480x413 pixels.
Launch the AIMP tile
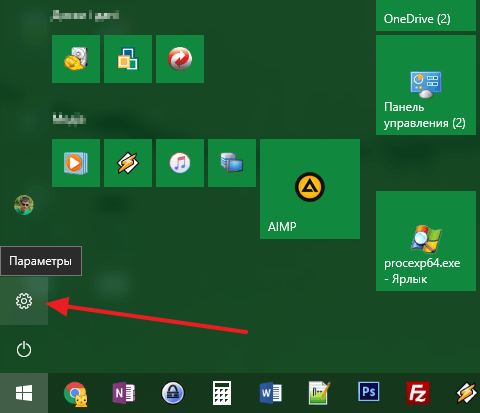[x=310, y=189]
